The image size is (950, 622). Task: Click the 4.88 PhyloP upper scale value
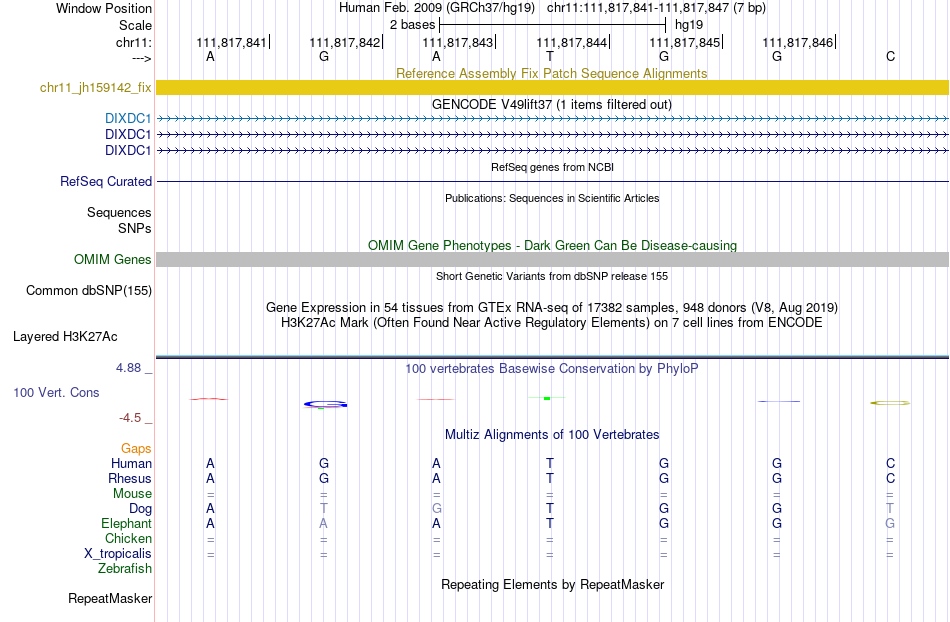[x=128, y=368]
